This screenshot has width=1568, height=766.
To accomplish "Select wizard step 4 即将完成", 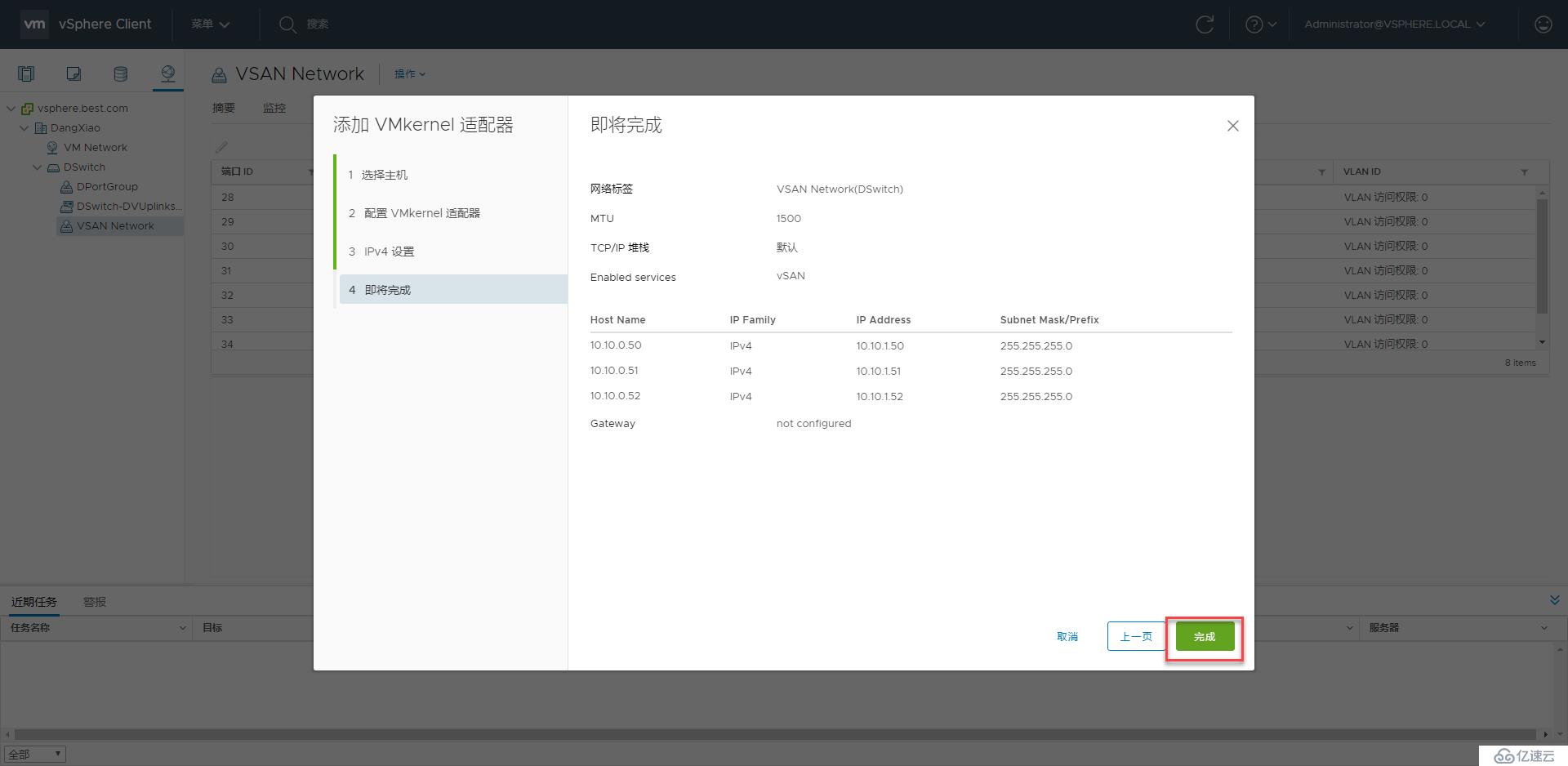I will 453,290.
